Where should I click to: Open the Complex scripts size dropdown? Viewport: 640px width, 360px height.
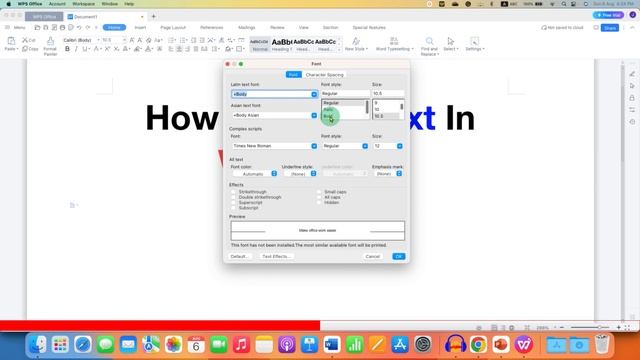400,146
